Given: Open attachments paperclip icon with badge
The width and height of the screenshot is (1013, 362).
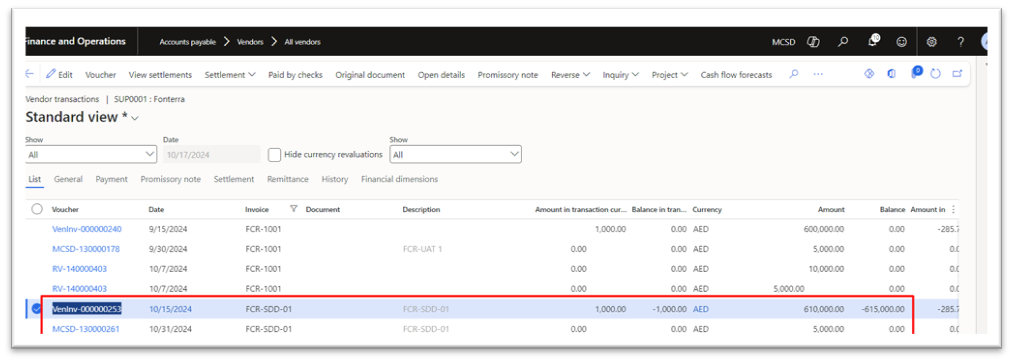Looking at the screenshot, I should (x=915, y=73).
